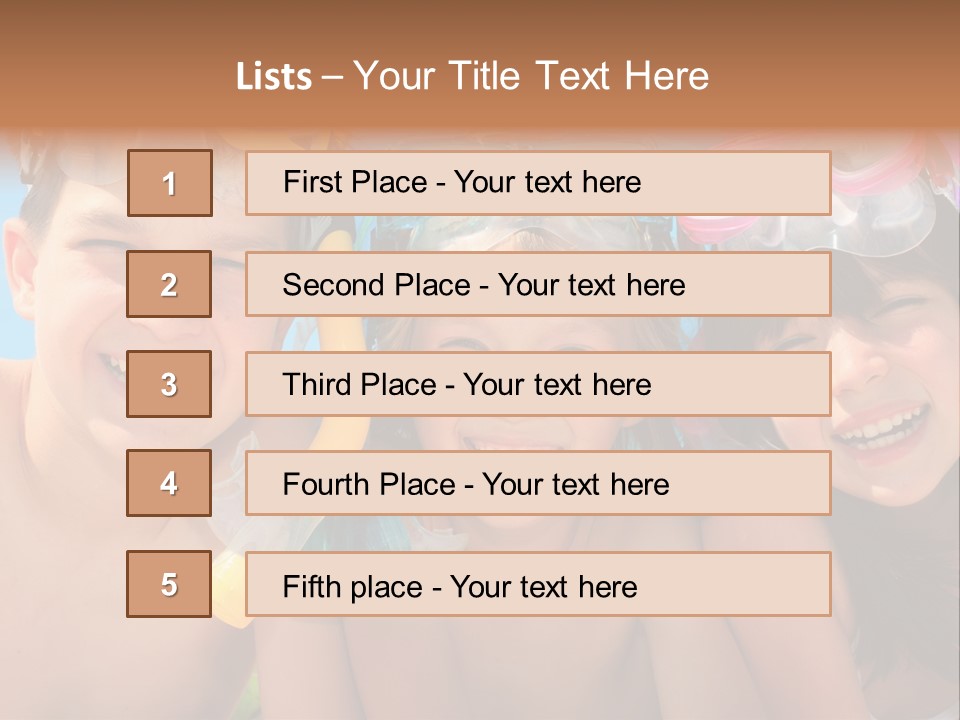Select the Second Place text bar
The image size is (960, 720).
(x=538, y=284)
